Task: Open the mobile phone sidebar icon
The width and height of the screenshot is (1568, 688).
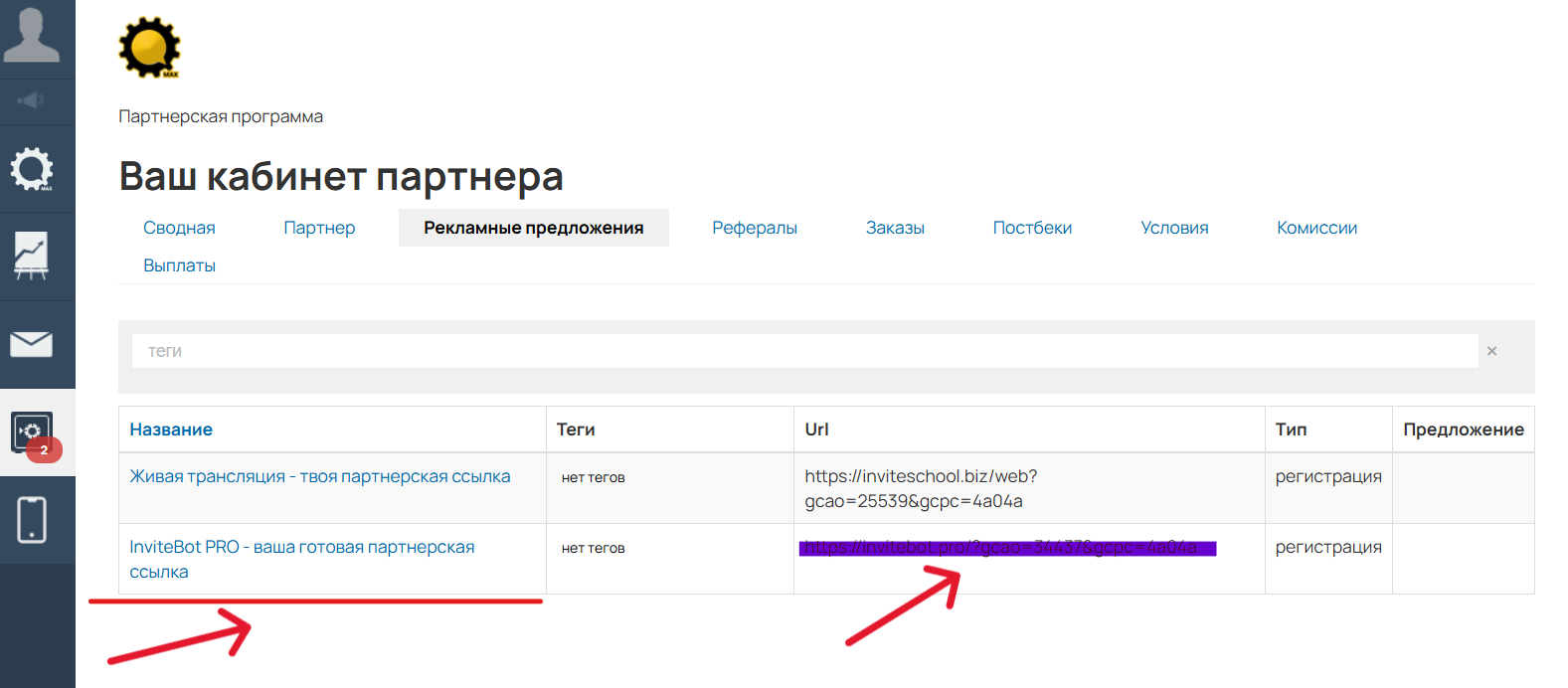Action: pyautogui.click(x=32, y=520)
